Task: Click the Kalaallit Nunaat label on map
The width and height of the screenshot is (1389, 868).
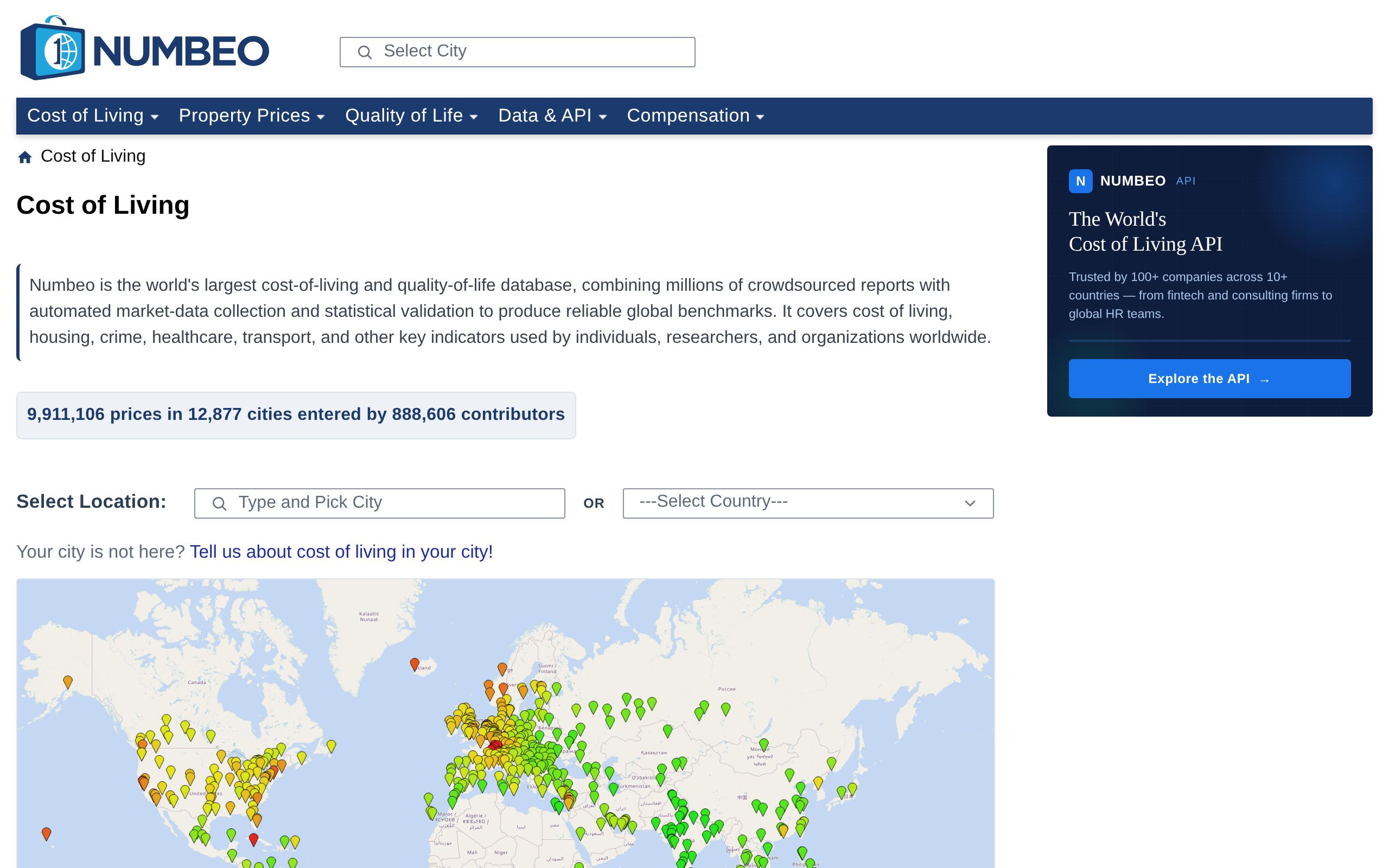Action: pyautogui.click(x=369, y=617)
